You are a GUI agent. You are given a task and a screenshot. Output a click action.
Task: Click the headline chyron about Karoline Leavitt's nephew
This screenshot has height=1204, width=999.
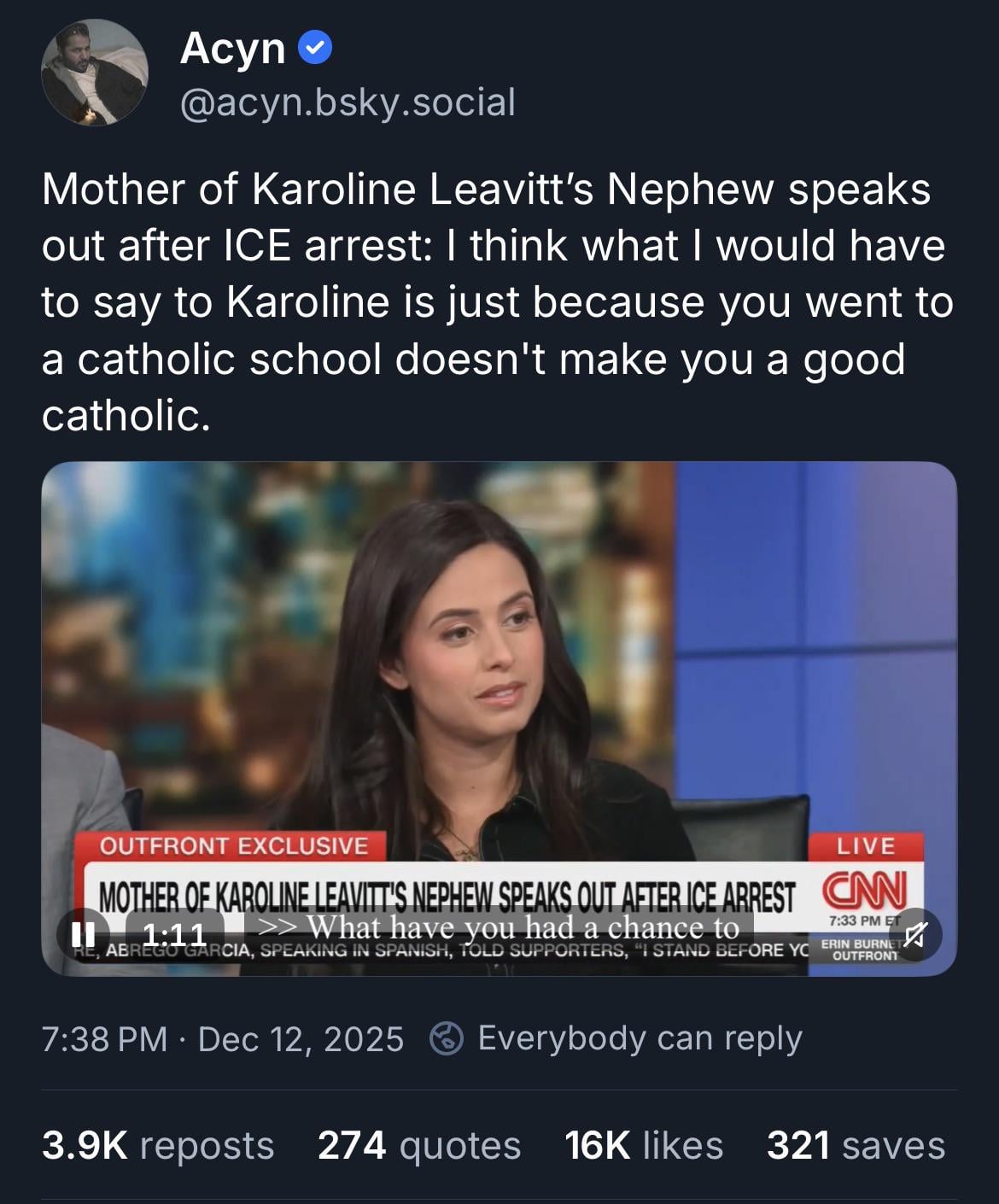click(447, 897)
